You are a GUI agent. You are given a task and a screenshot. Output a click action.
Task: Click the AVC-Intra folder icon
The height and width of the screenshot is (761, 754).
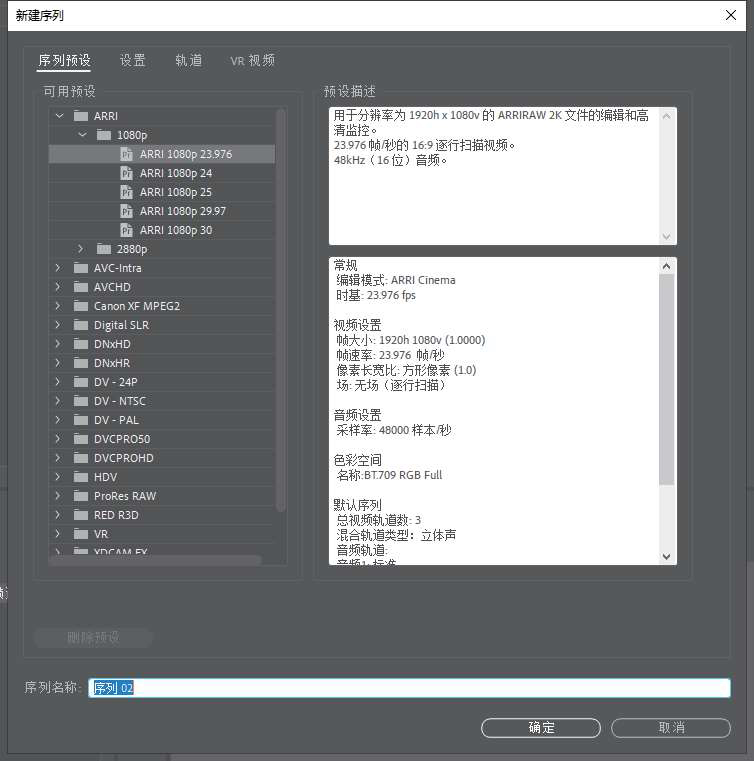tap(81, 268)
